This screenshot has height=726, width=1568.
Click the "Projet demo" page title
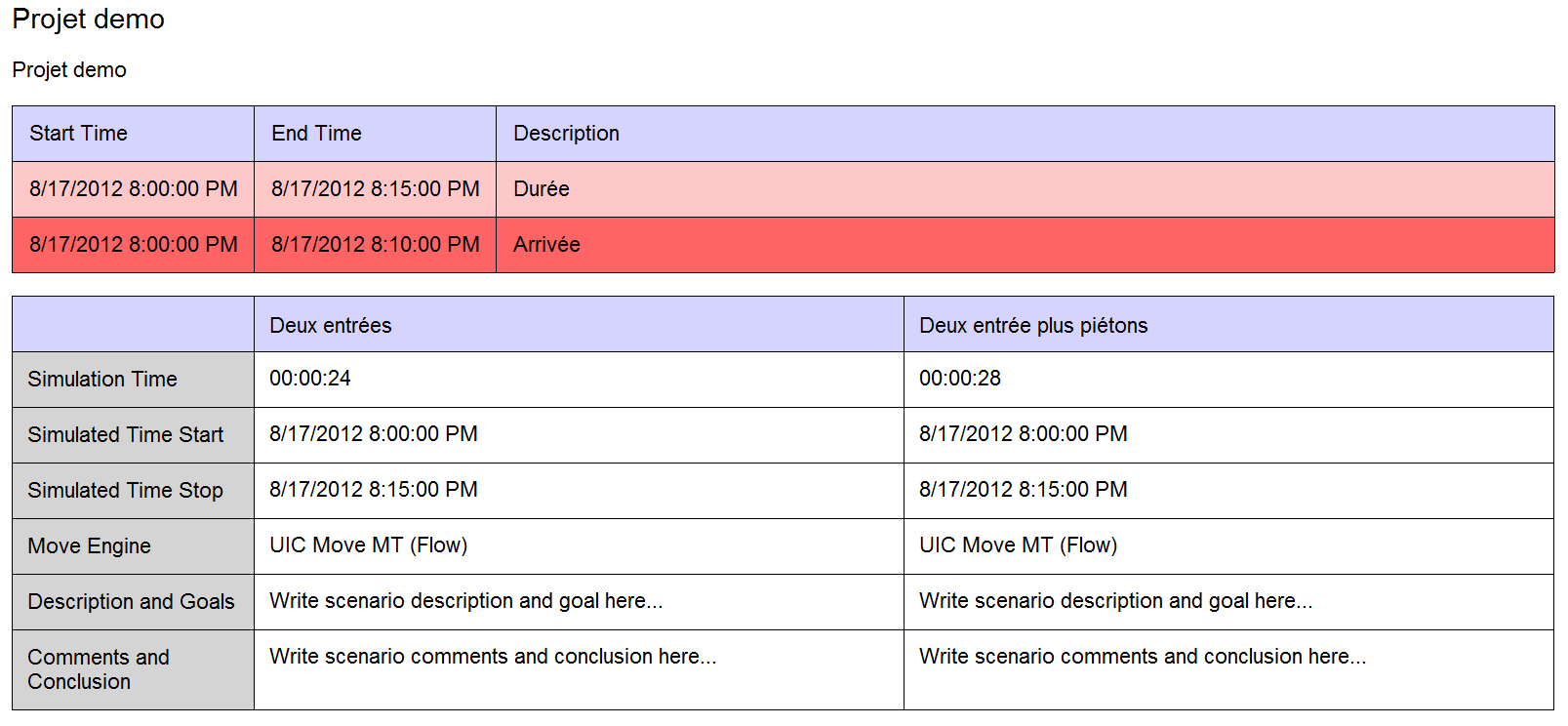88,20
